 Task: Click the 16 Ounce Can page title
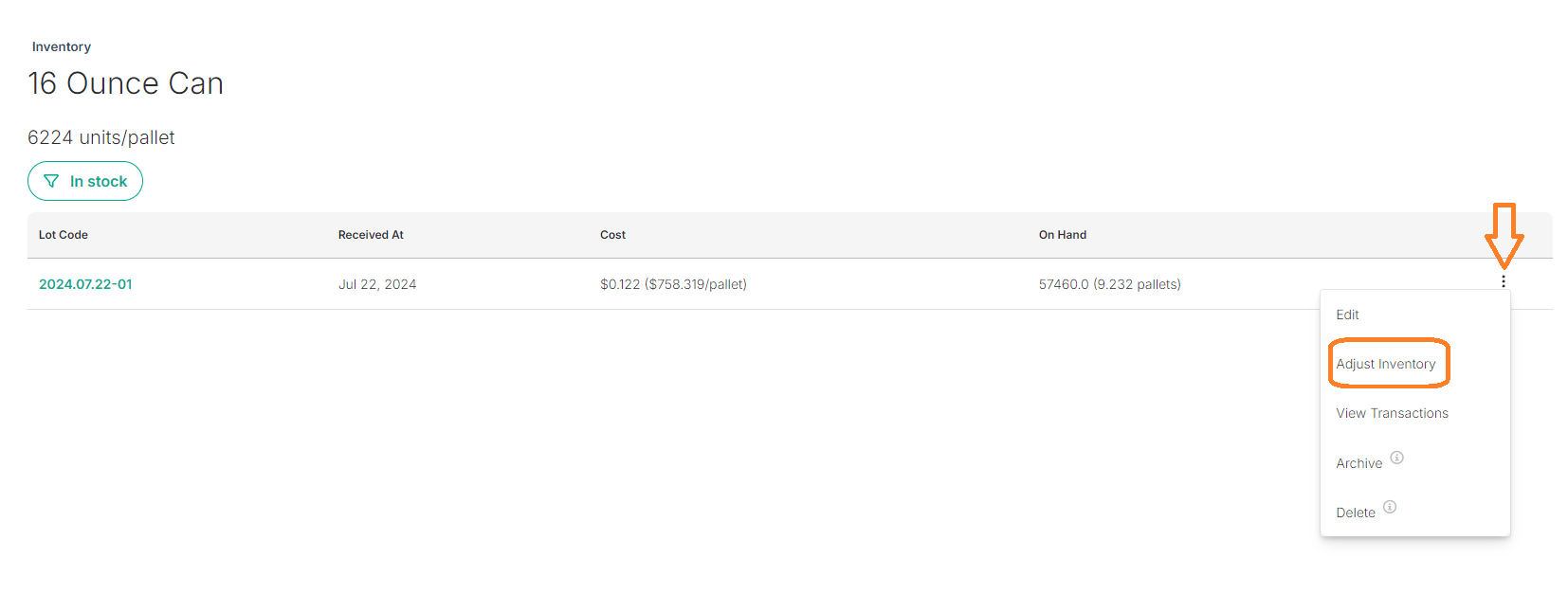pos(125,83)
